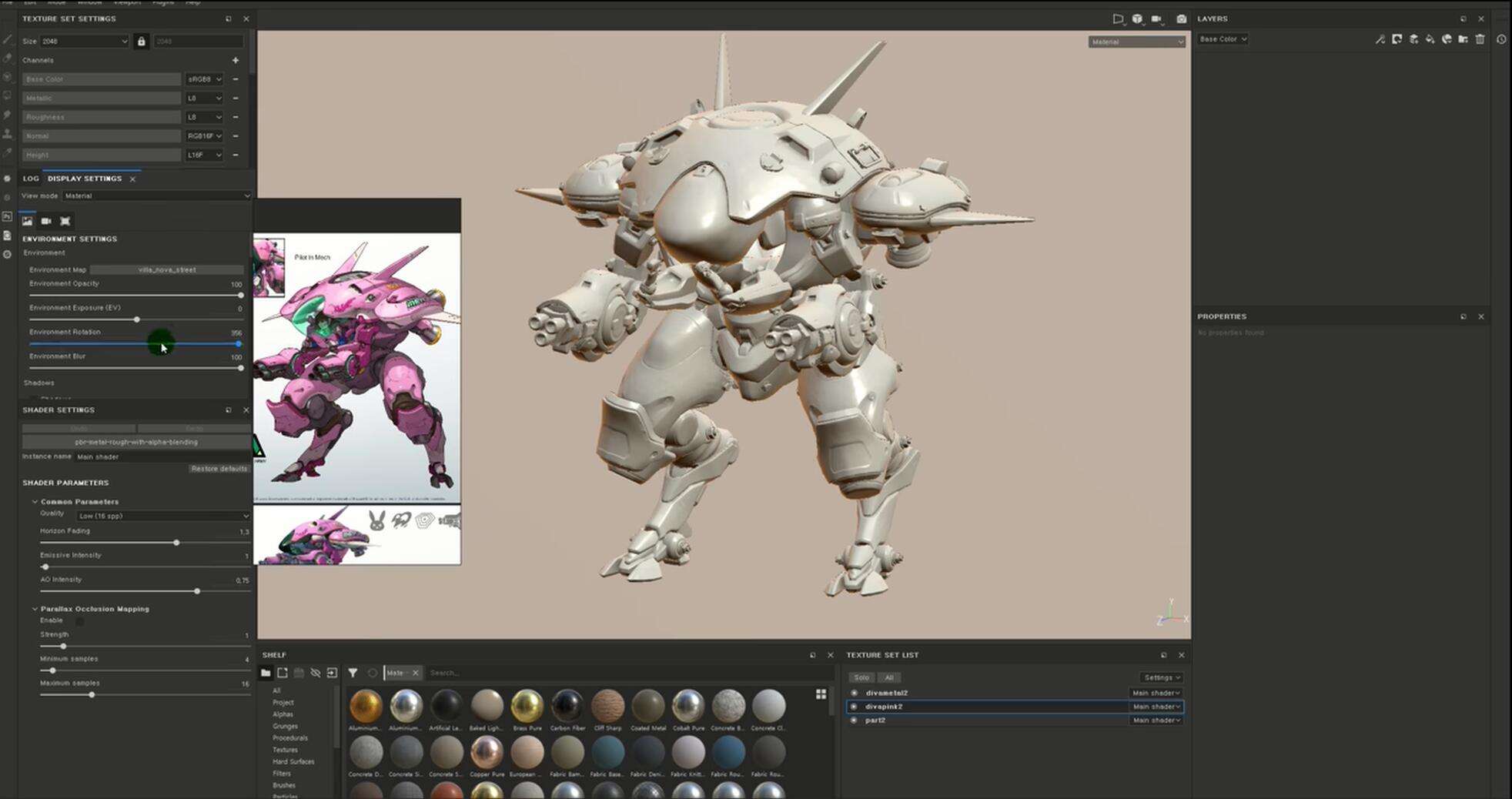
Task: Add a smart material layer icon
Action: [x=1447, y=39]
